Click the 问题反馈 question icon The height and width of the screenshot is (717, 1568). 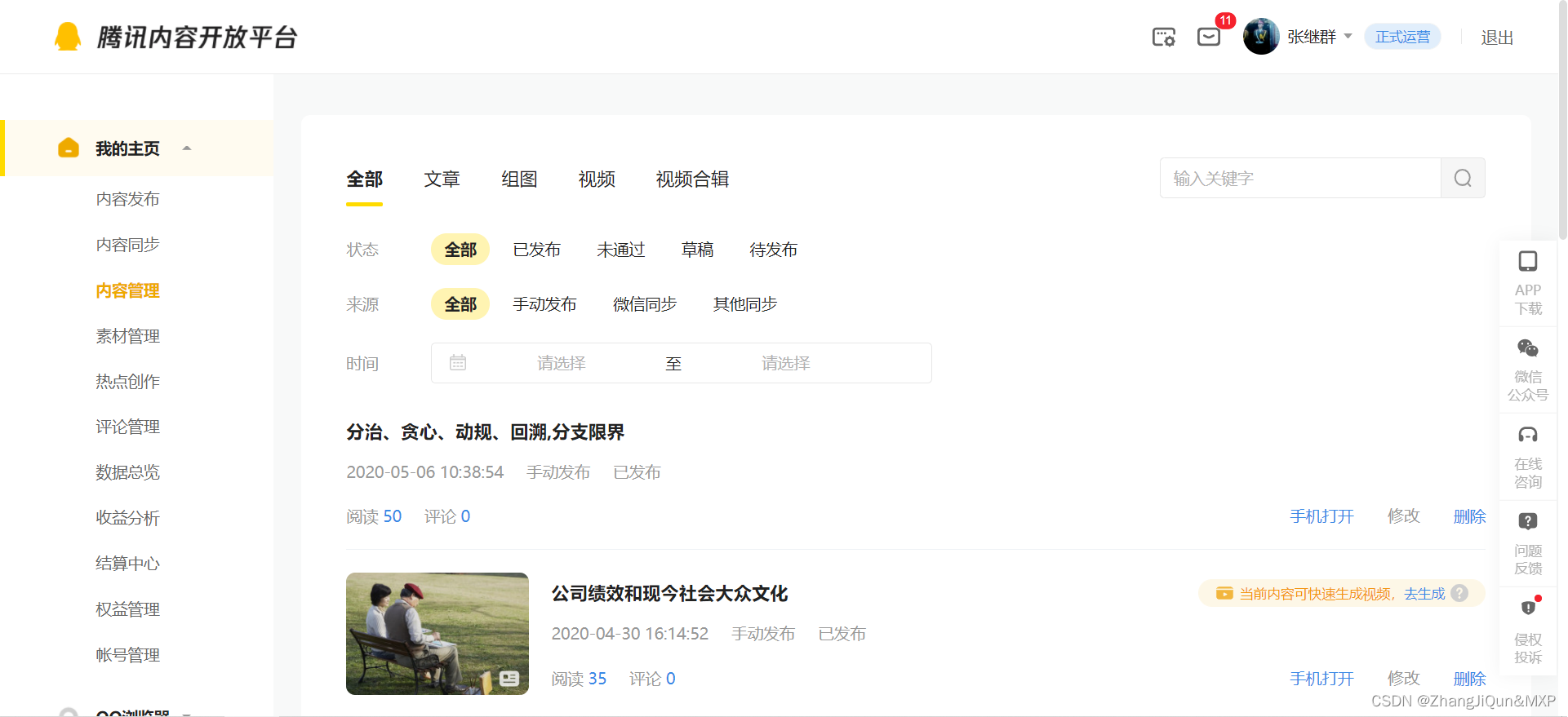1528,521
